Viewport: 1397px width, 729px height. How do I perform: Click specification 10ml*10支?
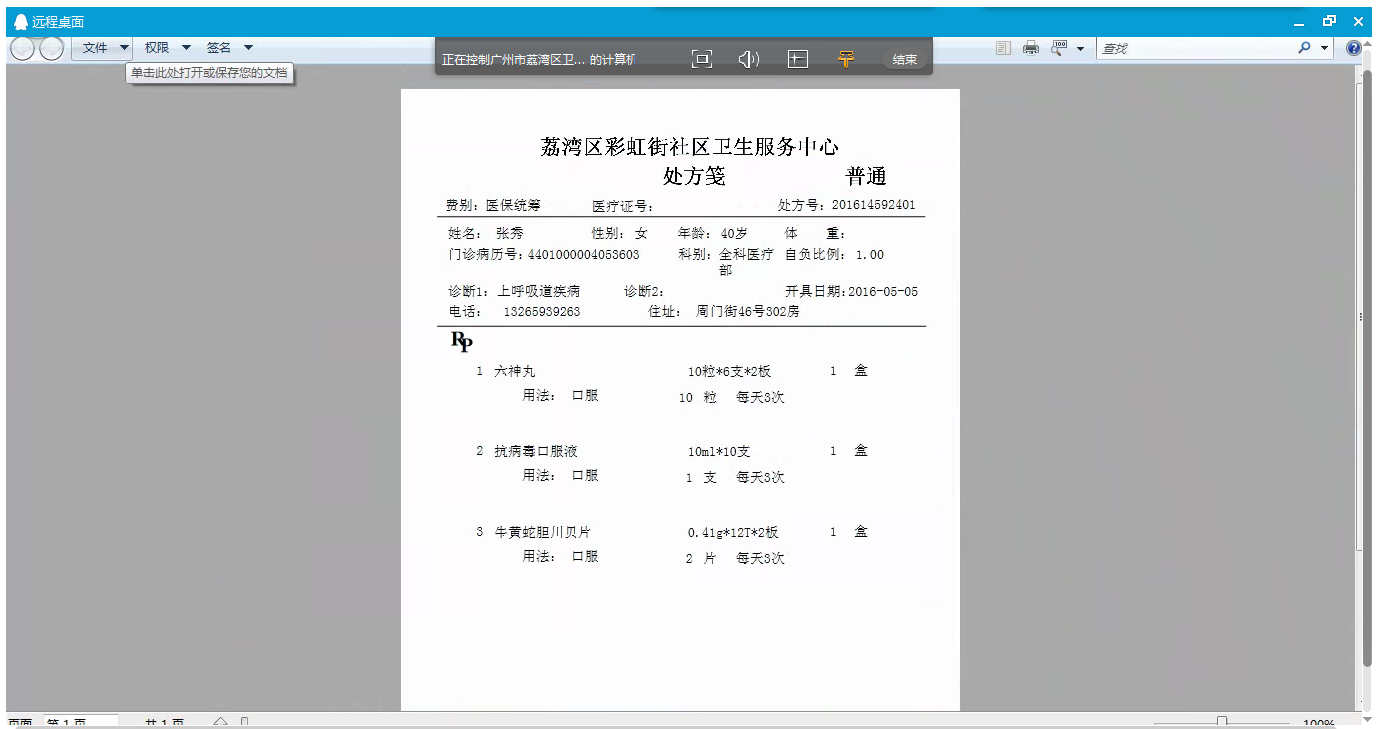pos(719,452)
